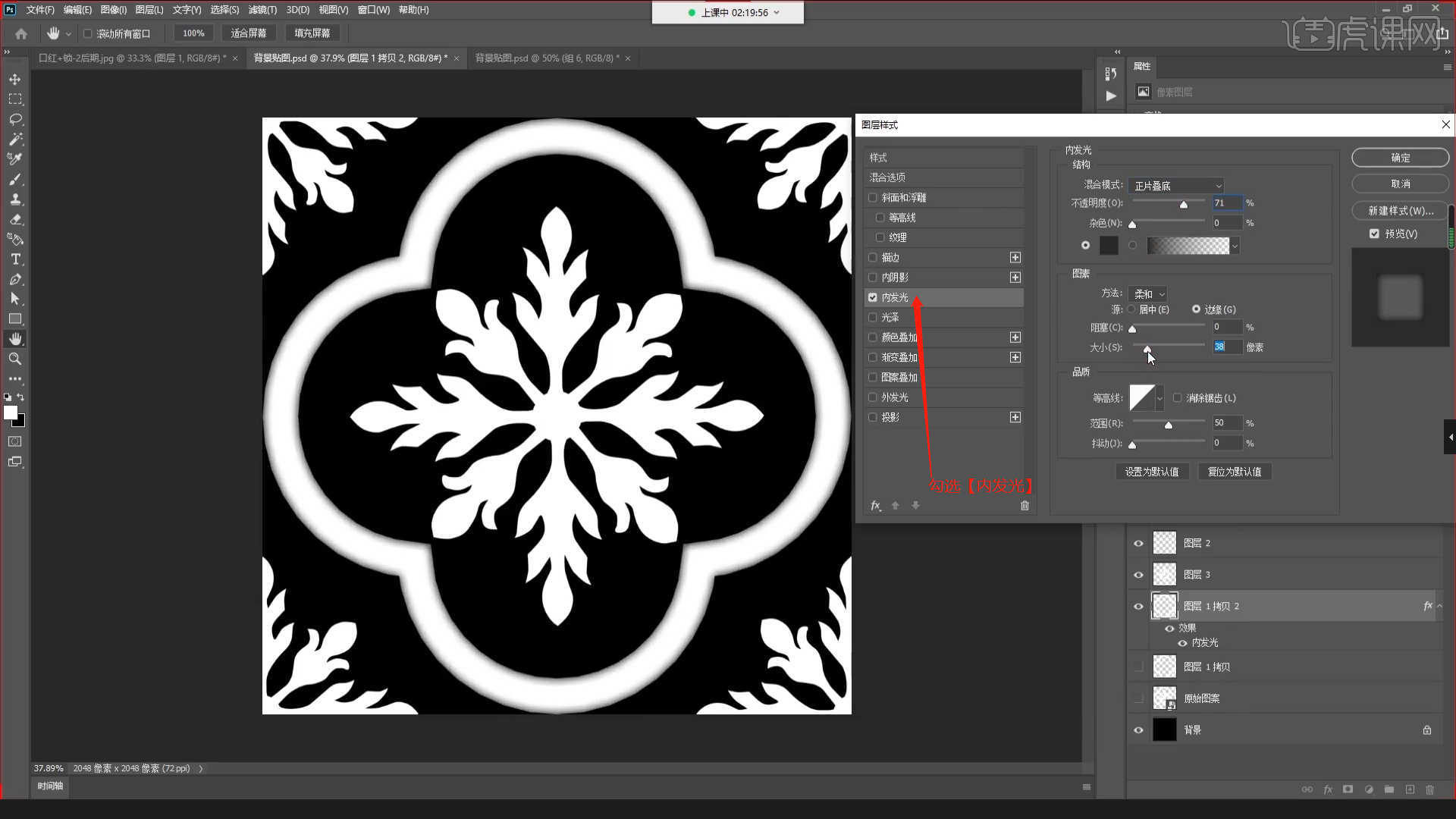Open the 文件(F) menu
Screen dimensions: 1456x819
[x=40, y=10]
